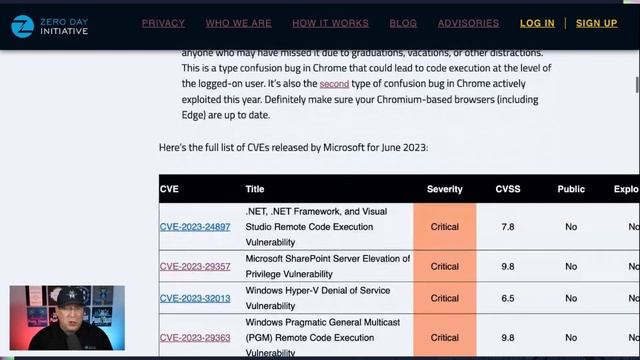Open the Blog section

[x=403, y=23]
